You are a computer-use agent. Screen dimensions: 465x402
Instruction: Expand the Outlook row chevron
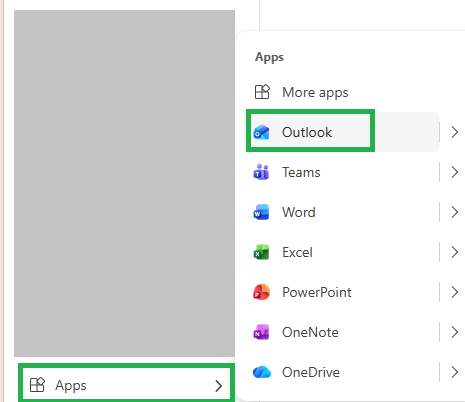[454, 132]
